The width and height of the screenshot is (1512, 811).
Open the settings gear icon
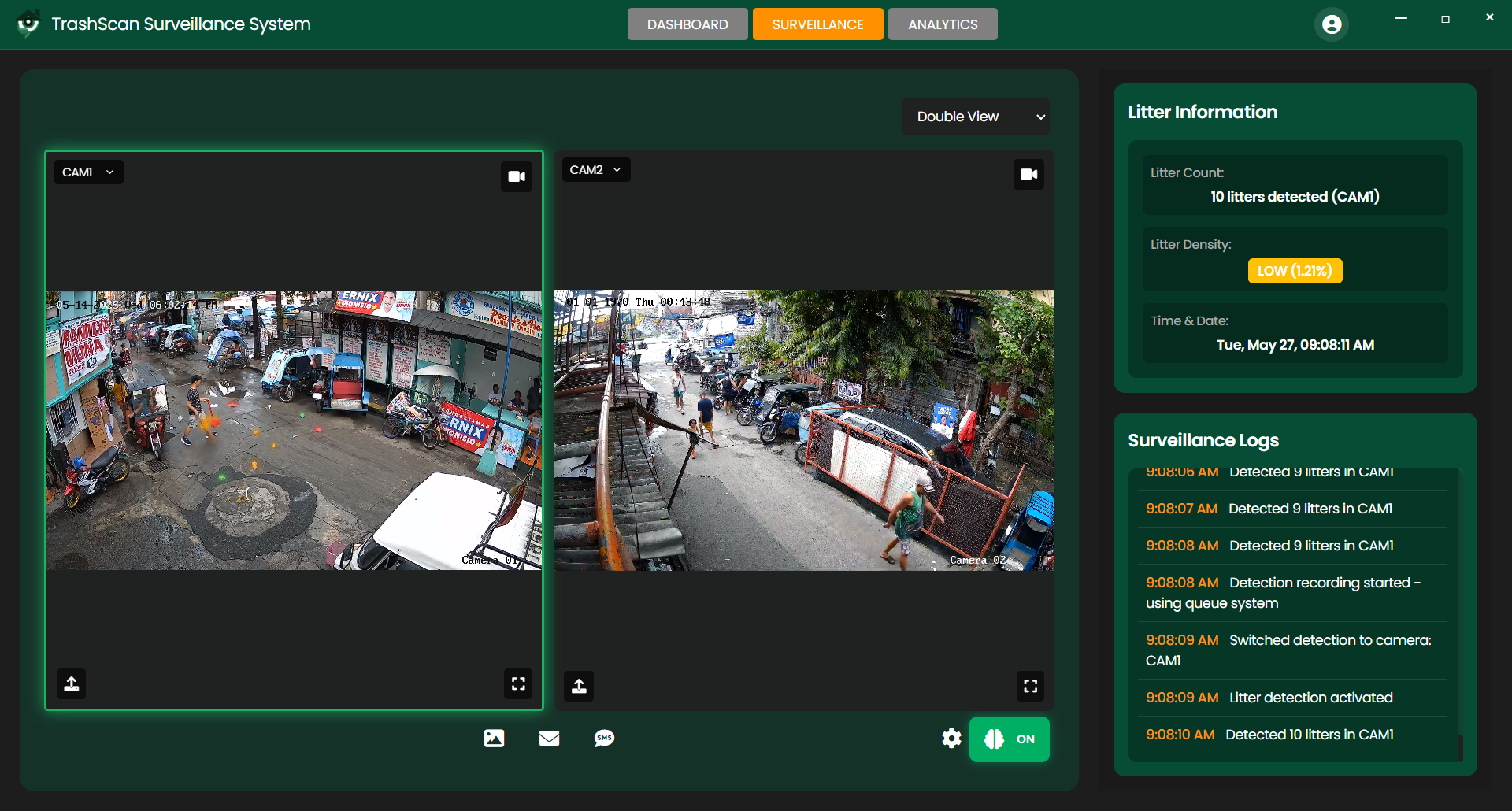pyautogui.click(x=951, y=739)
